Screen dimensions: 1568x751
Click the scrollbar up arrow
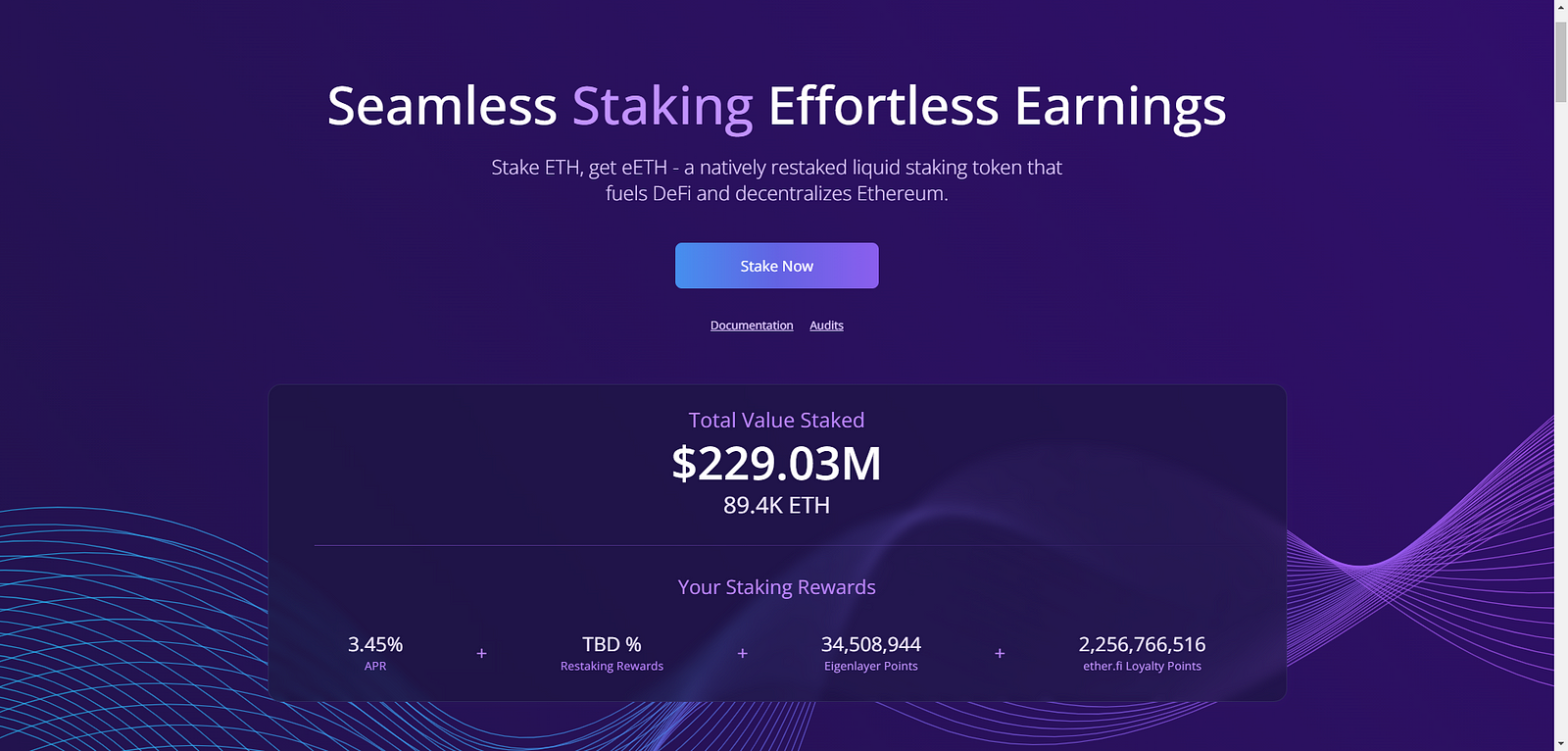(x=1560, y=8)
